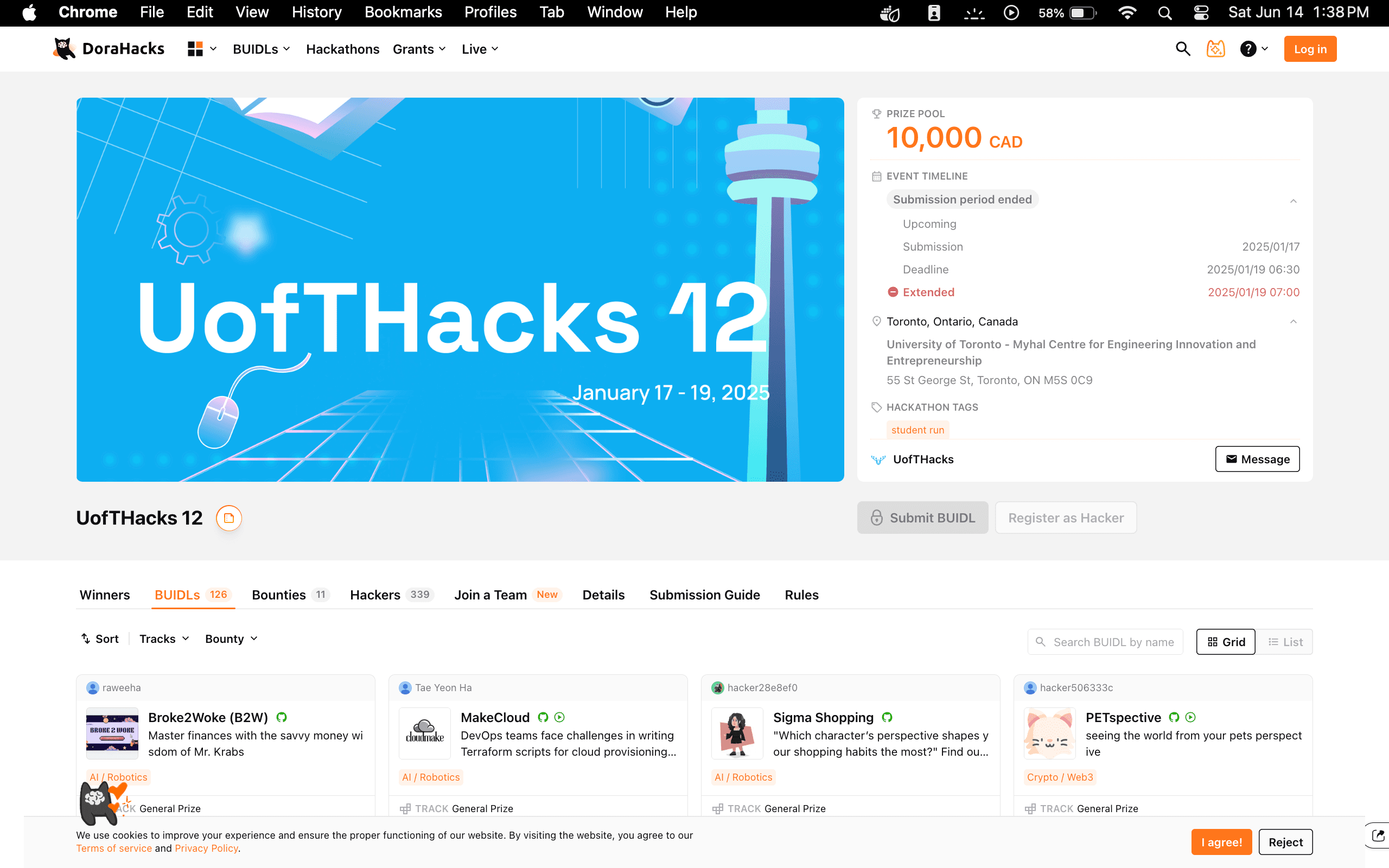
Task: Open the Details tab
Action: coord(603,595)
